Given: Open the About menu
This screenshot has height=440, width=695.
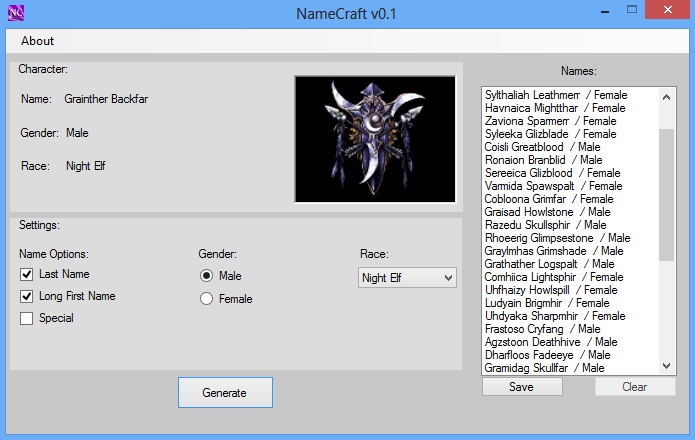Looking at the screenshot, I should point(37,41).
